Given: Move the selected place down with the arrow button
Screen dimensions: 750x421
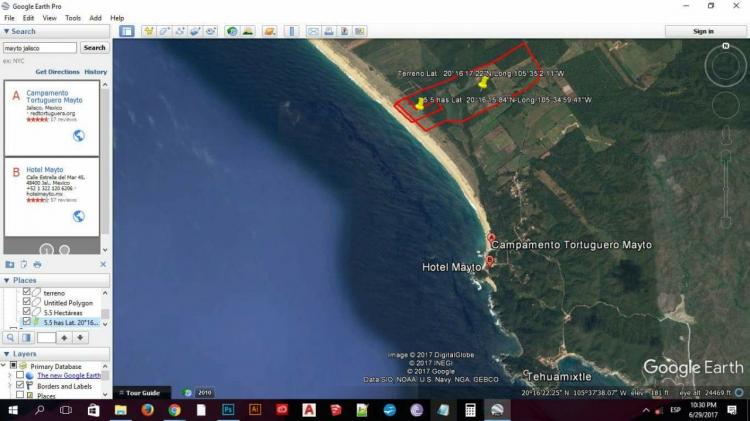Looking at the screenshot, I should click(x=80, y=338).
